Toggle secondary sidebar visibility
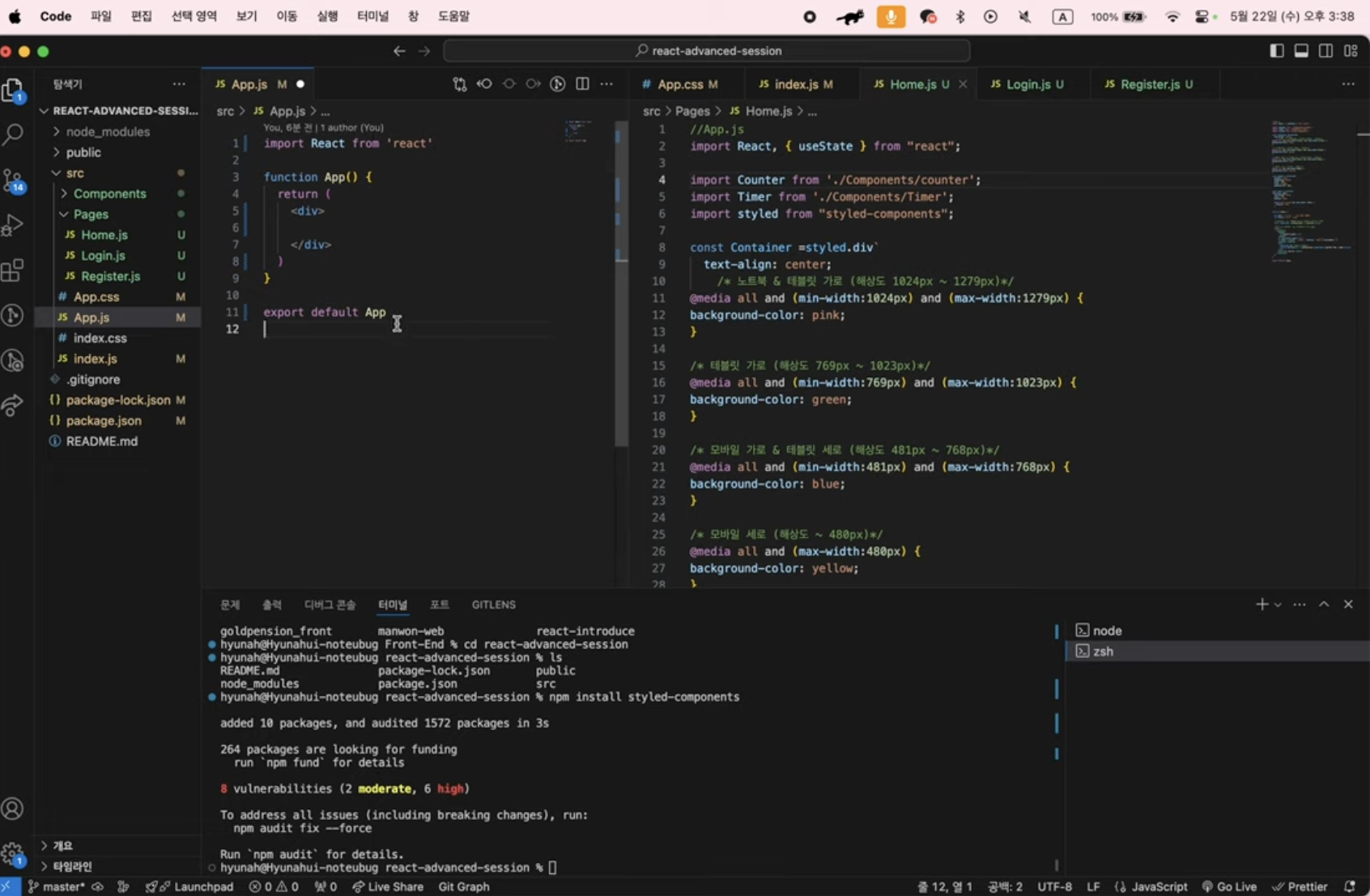 (1325, 51)
